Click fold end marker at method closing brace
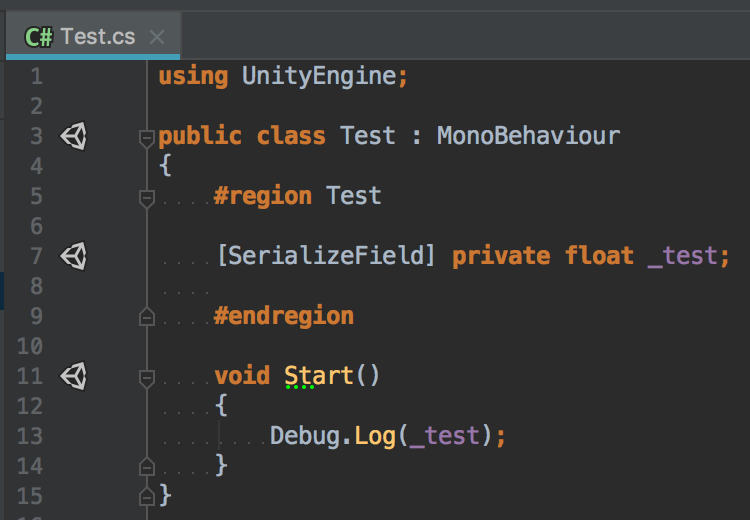 pyautogui.click(x=147, y=466)
